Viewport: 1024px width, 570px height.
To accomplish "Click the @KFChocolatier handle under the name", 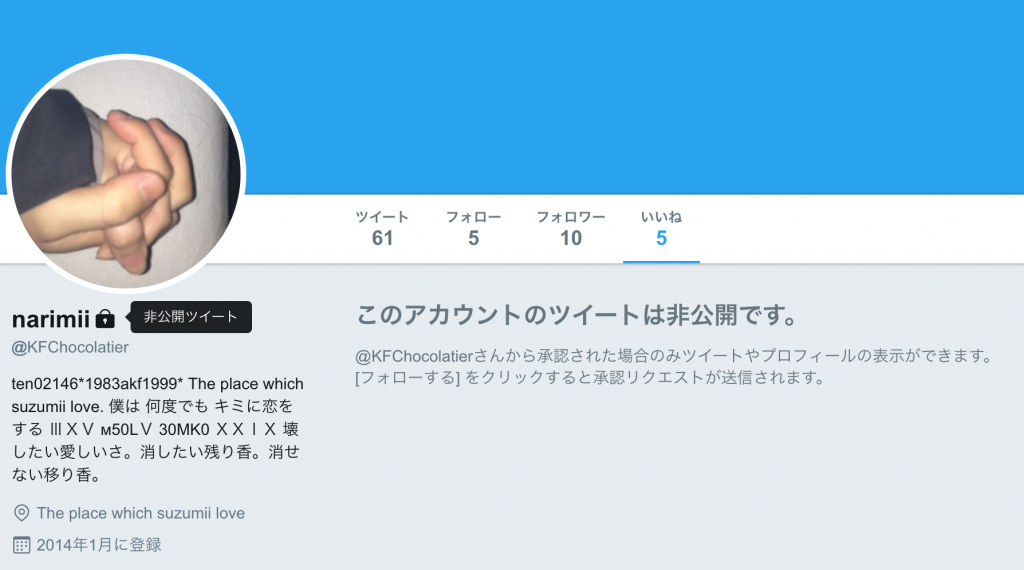I will (70, 347).
